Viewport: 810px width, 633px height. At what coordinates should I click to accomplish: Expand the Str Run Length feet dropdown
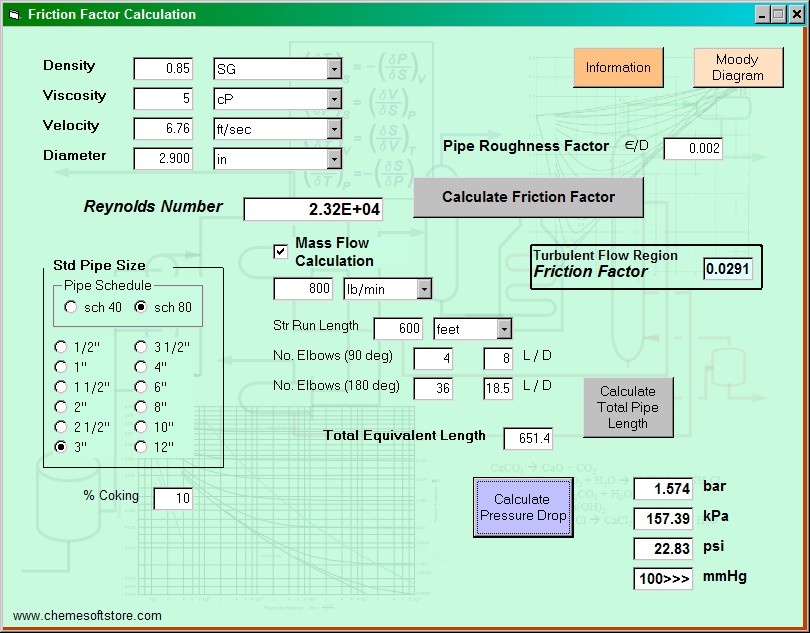click(504, 329)
